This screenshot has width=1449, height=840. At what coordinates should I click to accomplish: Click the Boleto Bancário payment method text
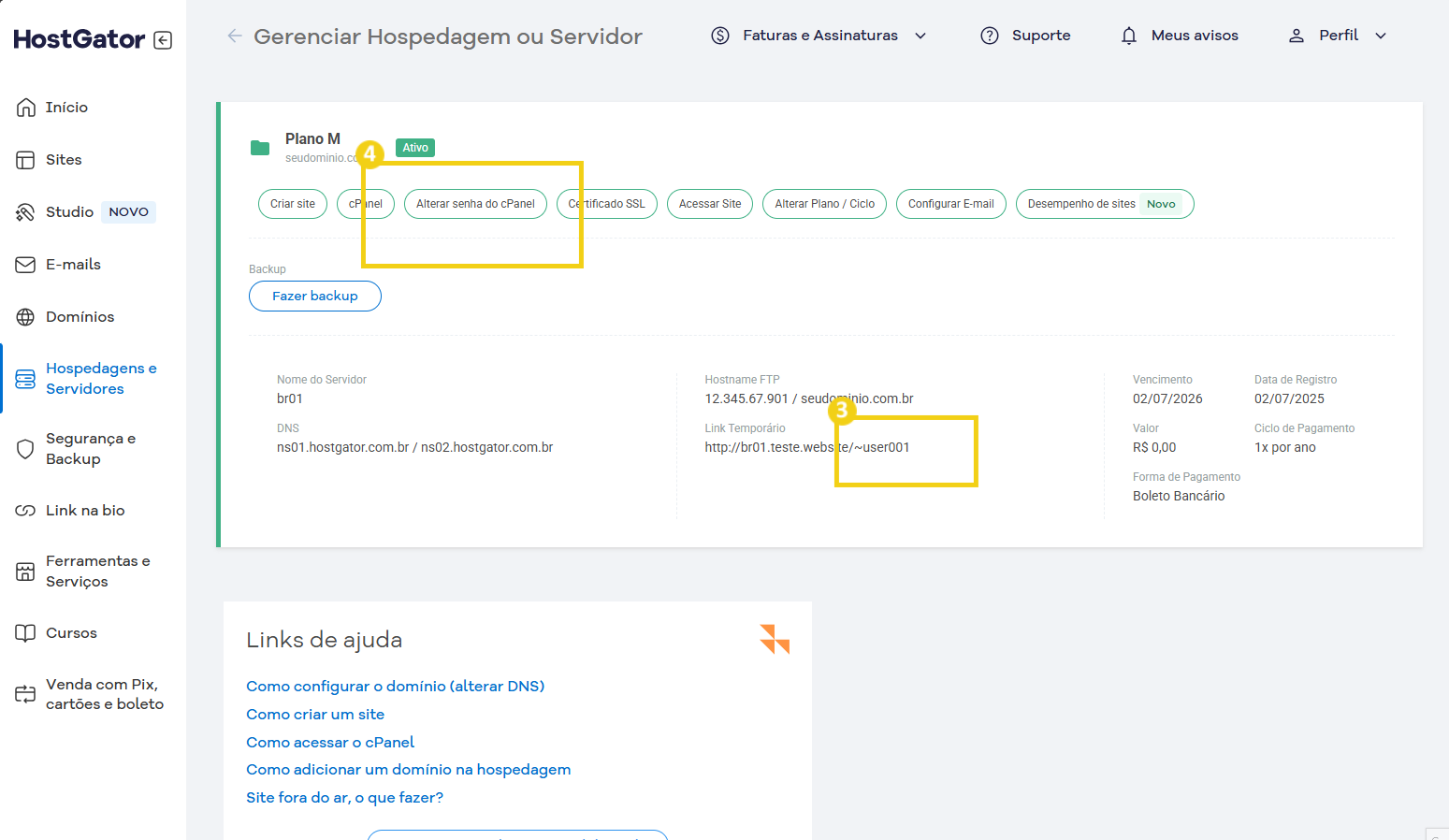1179,497
